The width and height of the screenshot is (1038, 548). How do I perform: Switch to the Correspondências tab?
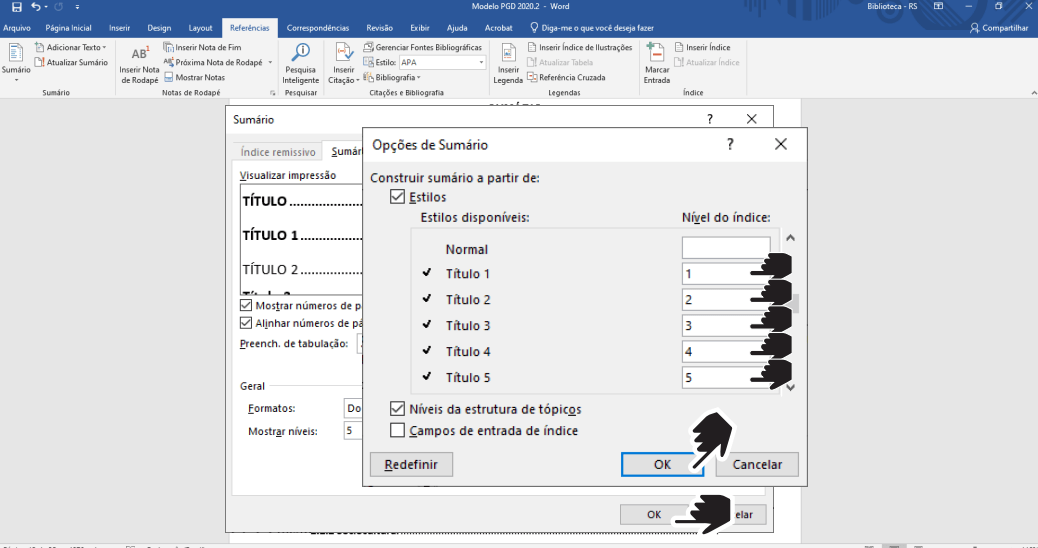tap(318, 28)
